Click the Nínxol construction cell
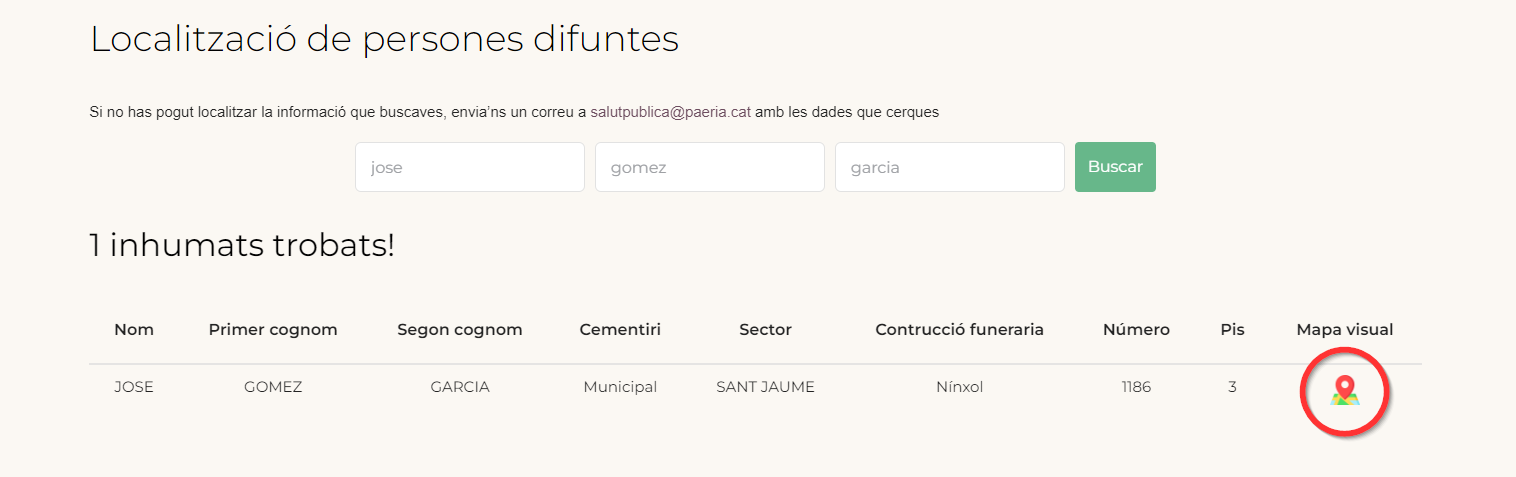Image resolution: width=1516 pixels, height=477 pixels. (x=960, y=387)
